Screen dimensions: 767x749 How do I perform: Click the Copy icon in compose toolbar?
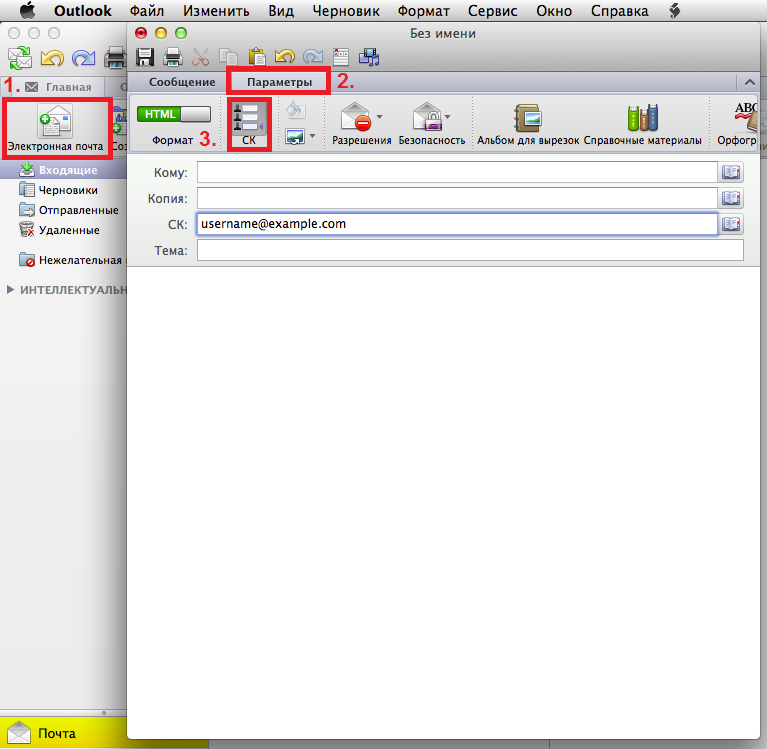point(228,57)
